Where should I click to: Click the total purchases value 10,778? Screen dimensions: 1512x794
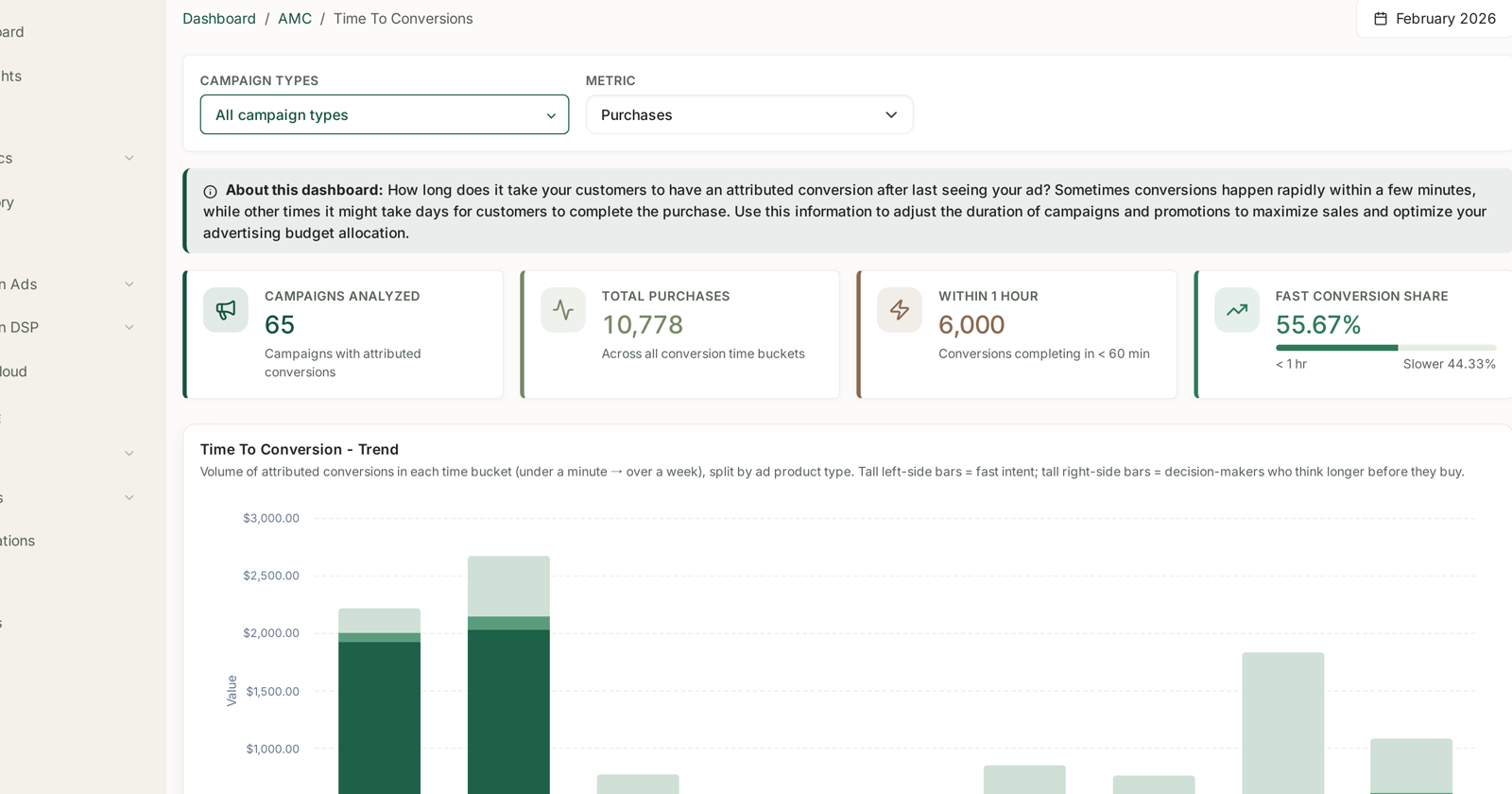pyautogui.click(x=643, y=324)
